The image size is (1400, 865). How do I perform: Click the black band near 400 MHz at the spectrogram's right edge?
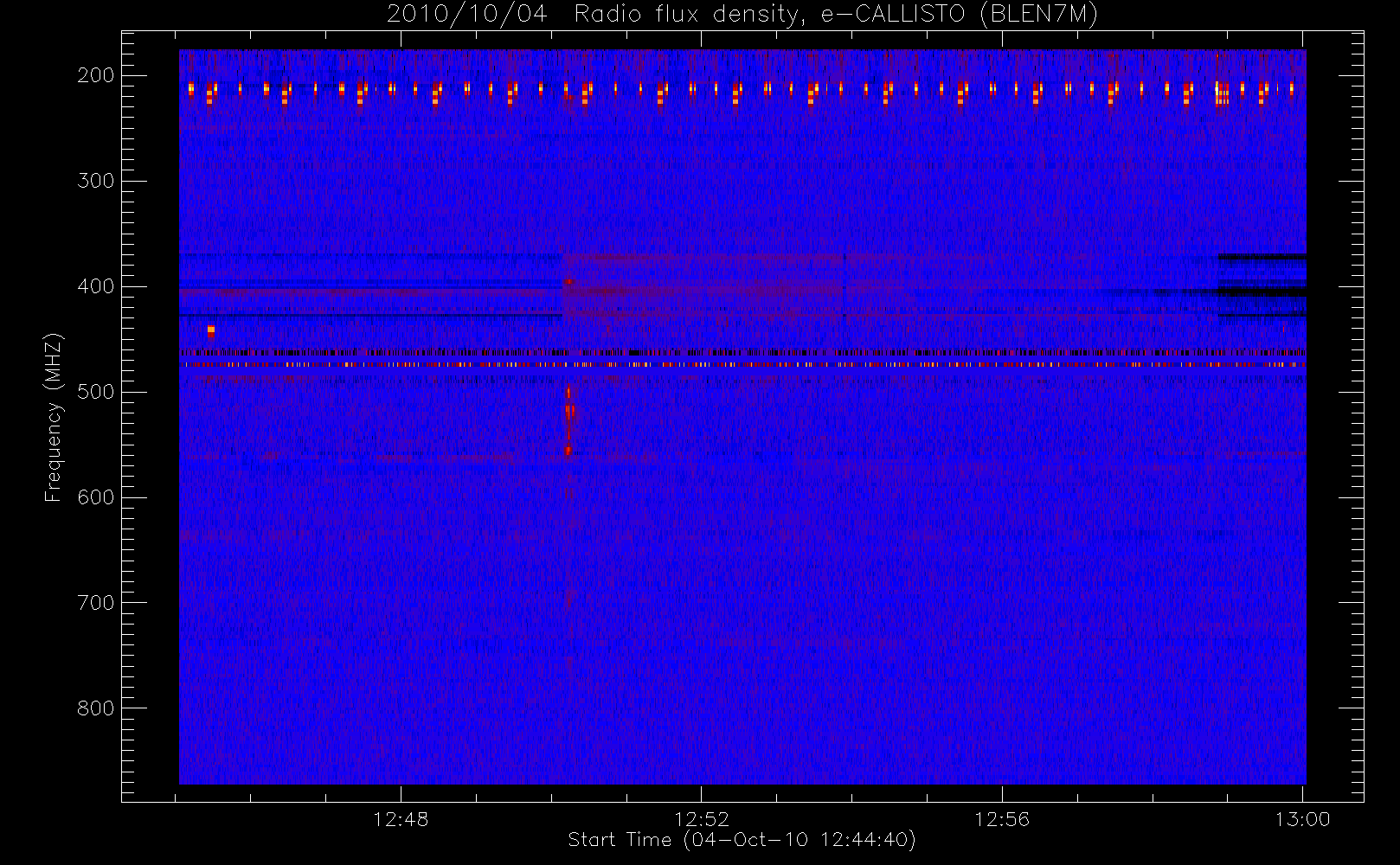1262,292
